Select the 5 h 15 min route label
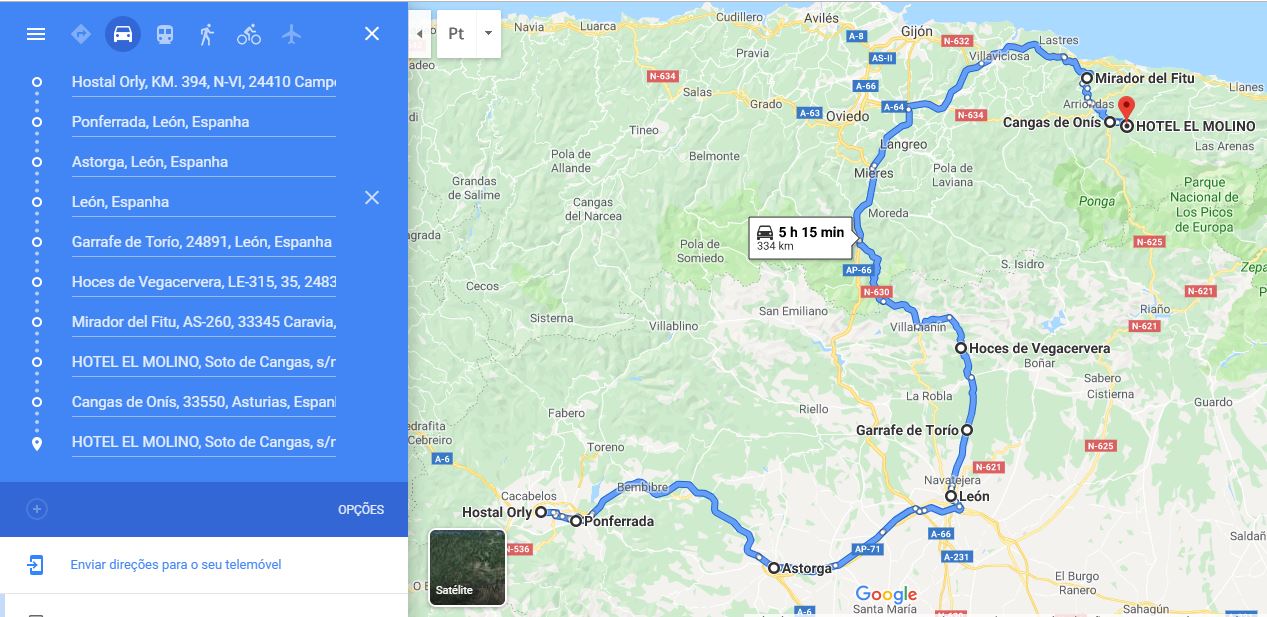Image resolution: width=1267 pixels, height=617 pixels. [801, 238]
